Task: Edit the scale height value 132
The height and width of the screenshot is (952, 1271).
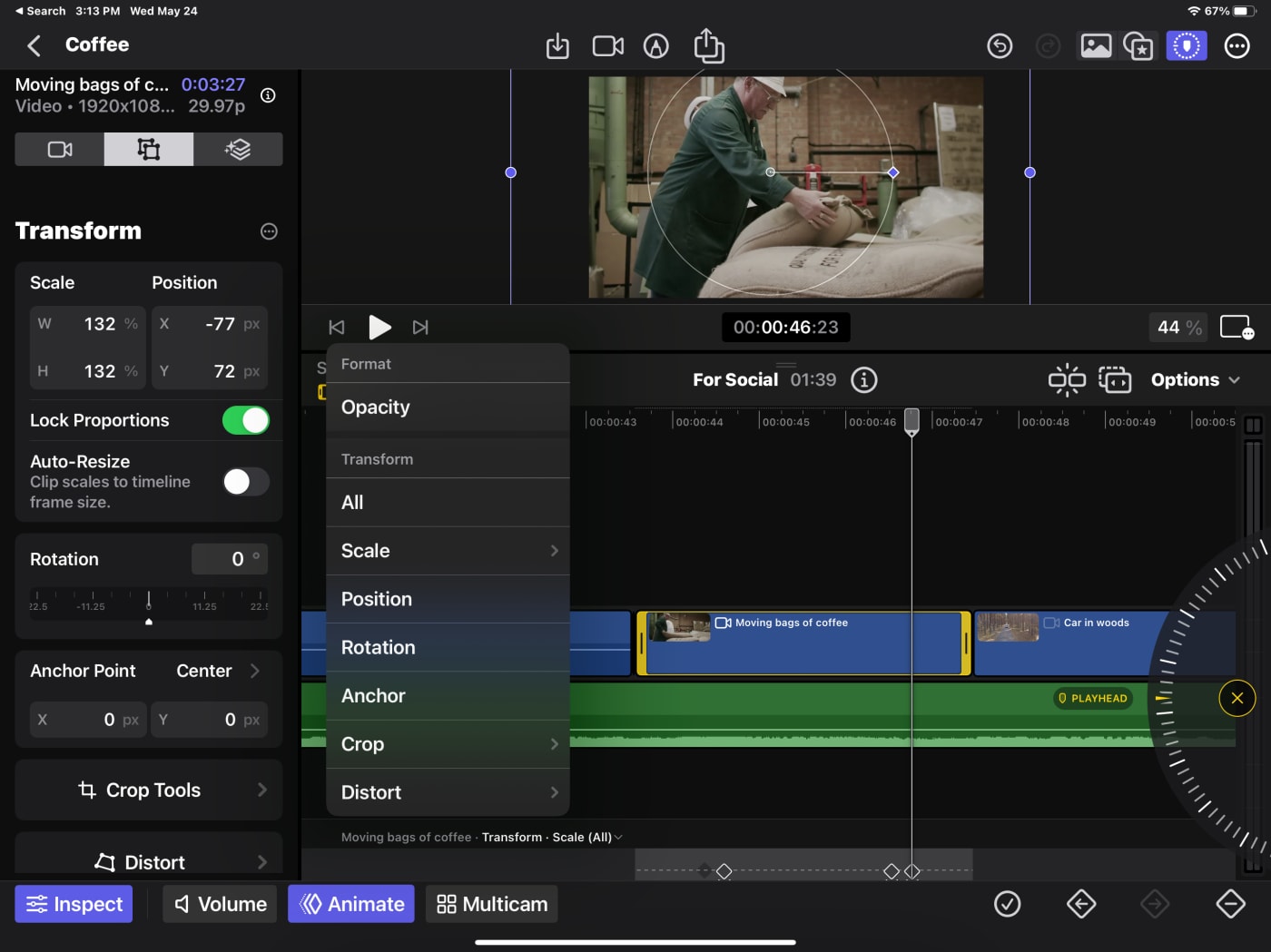Action: pos(88,371)
